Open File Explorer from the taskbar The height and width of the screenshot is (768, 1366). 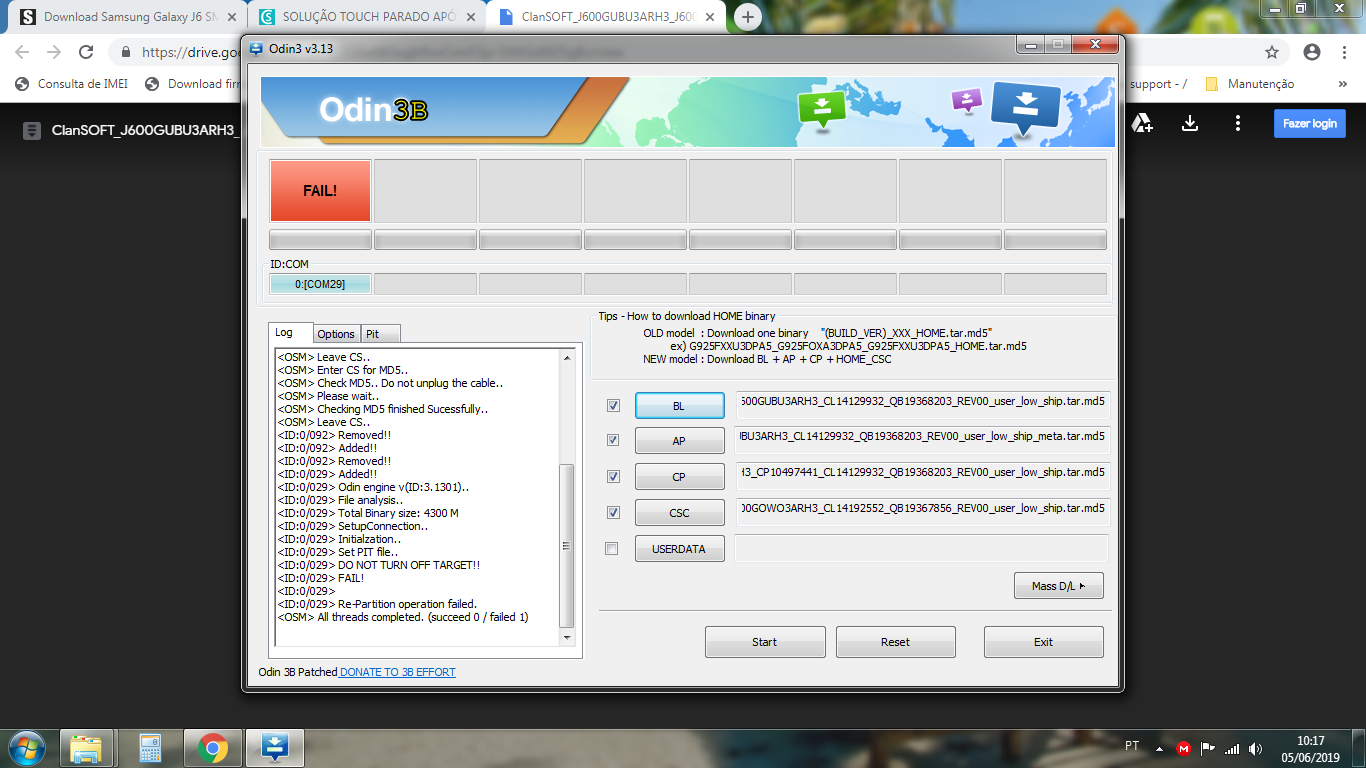point(86,747)
